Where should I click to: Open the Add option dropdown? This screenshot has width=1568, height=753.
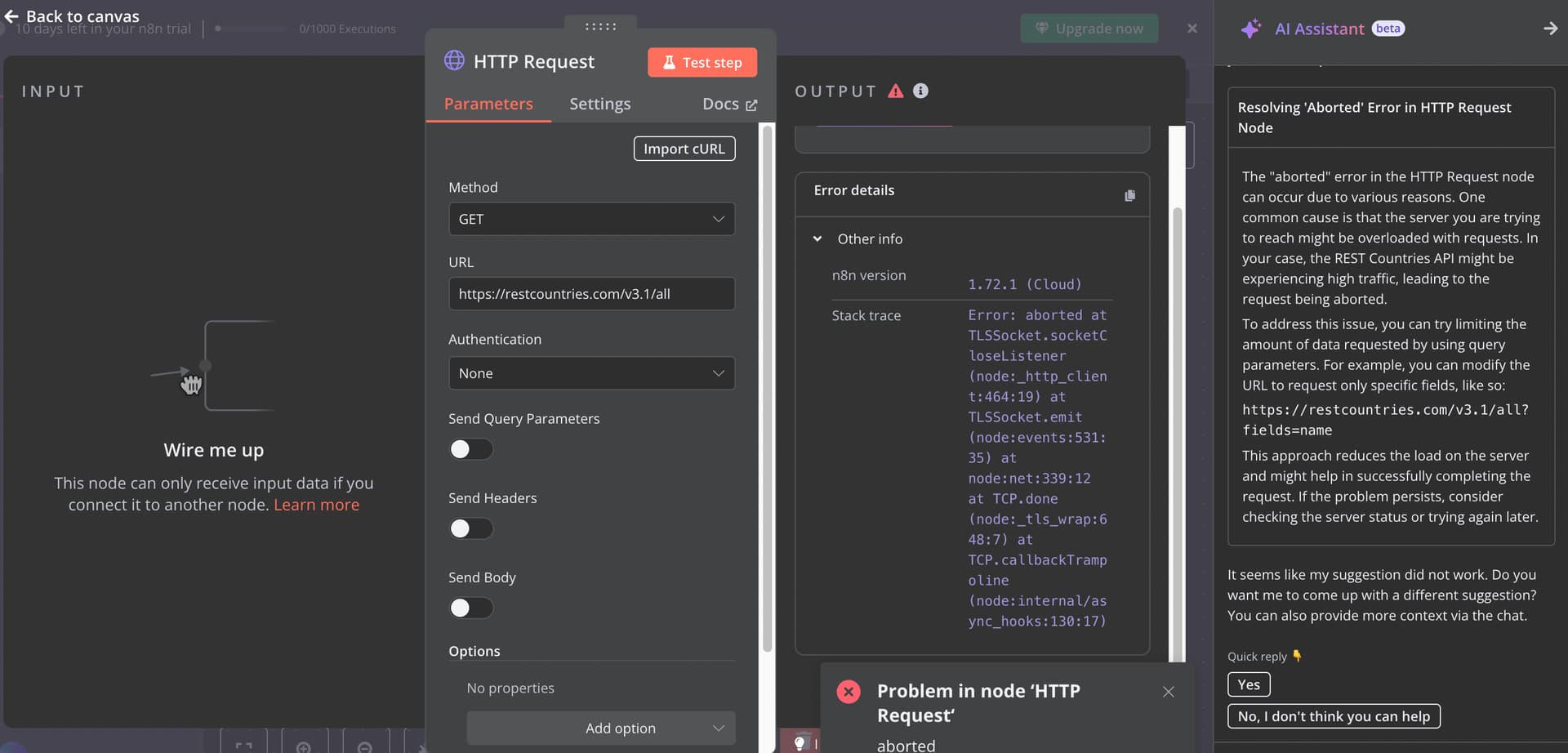600,728
